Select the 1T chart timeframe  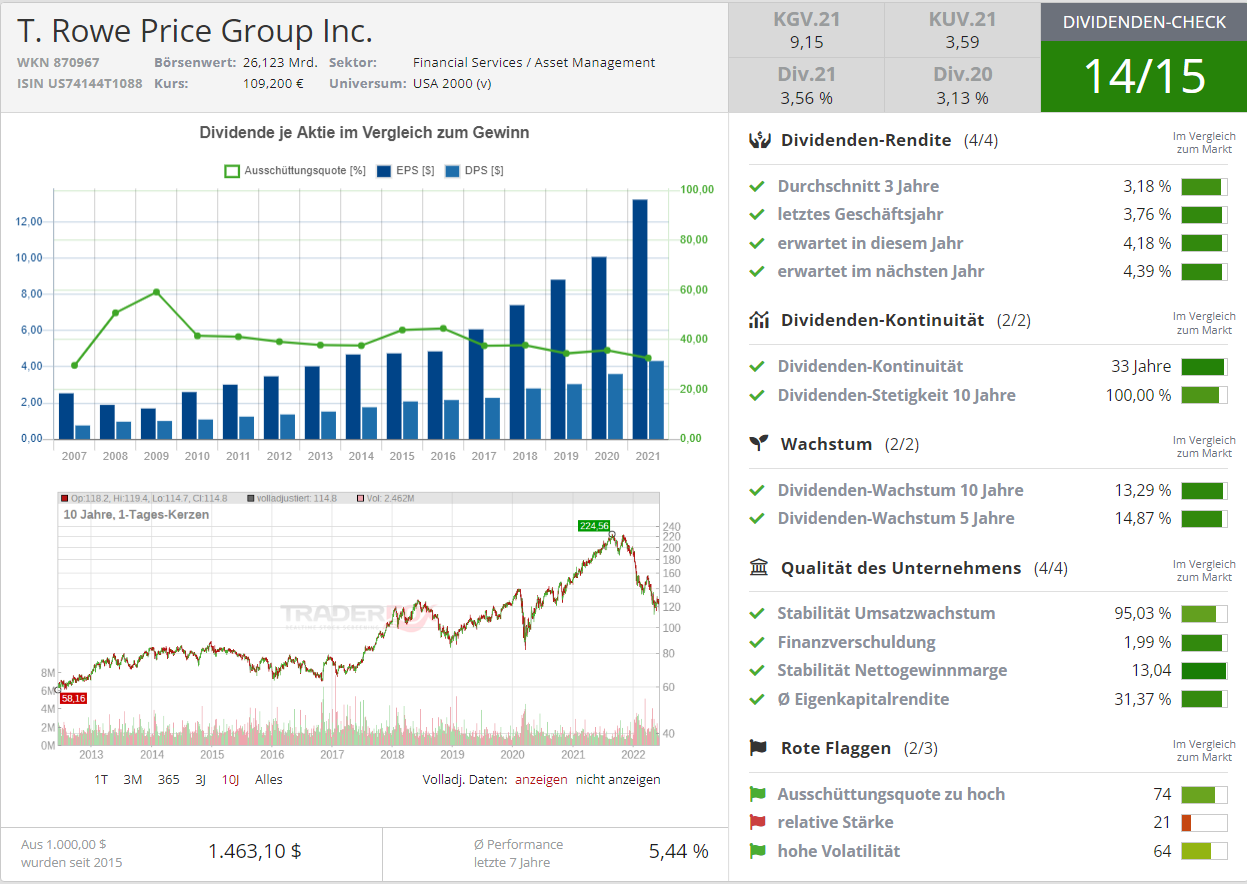click(102, 779)
